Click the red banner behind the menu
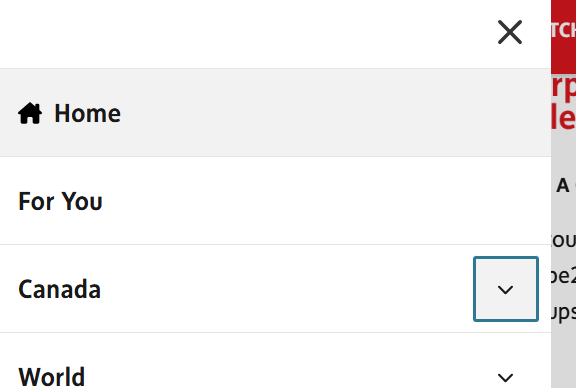Screen dimensions: 576x388 [x=564, y=37]
